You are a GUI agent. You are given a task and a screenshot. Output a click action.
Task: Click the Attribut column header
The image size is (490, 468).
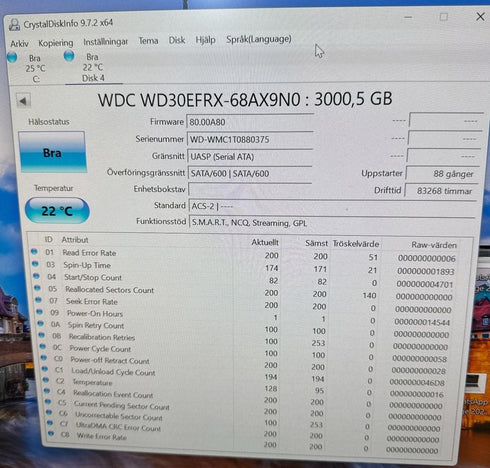(75, 240)
